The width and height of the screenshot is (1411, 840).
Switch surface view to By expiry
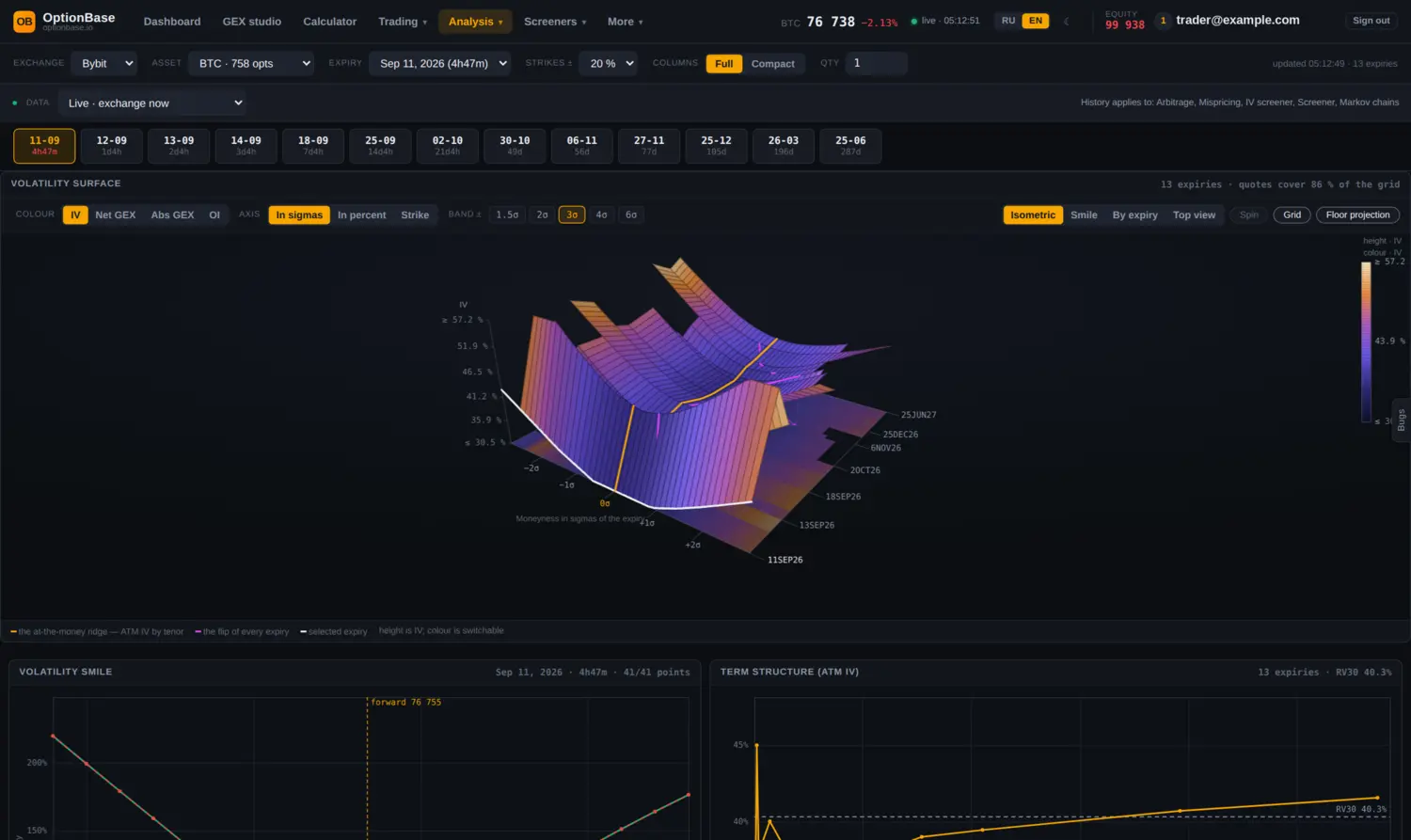(x=1135, y=215)
